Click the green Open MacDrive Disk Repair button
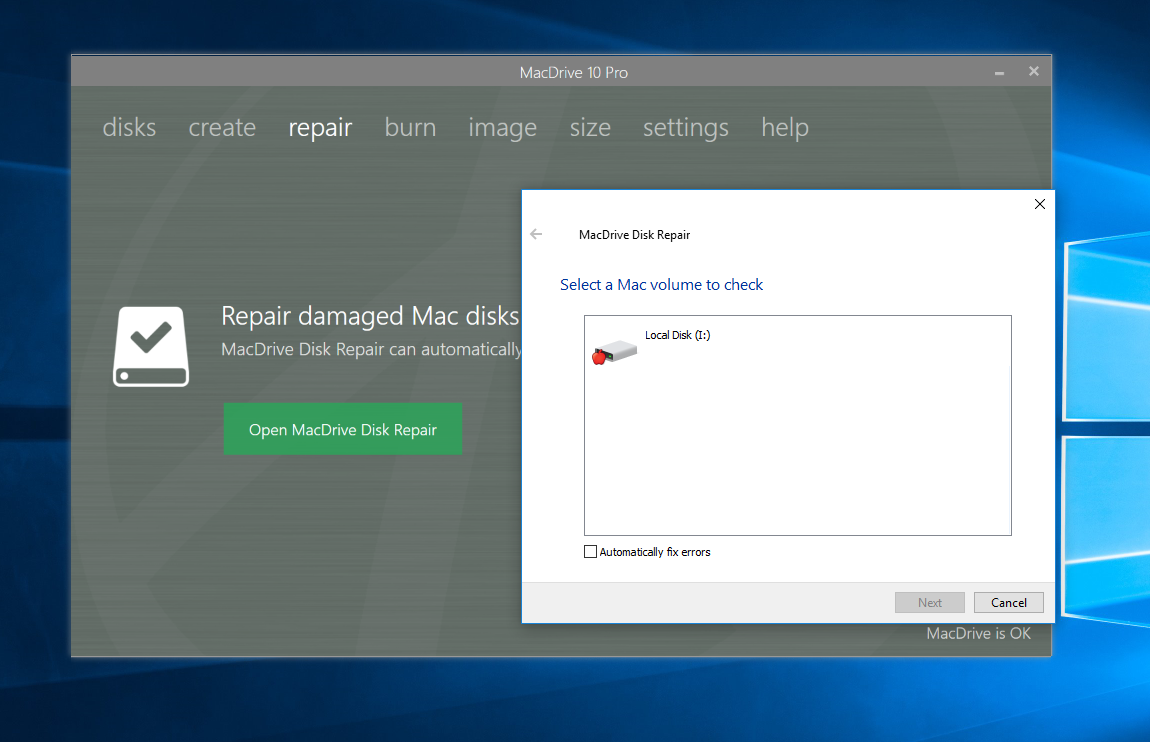1150x742 pixels. tap(343, 430)
